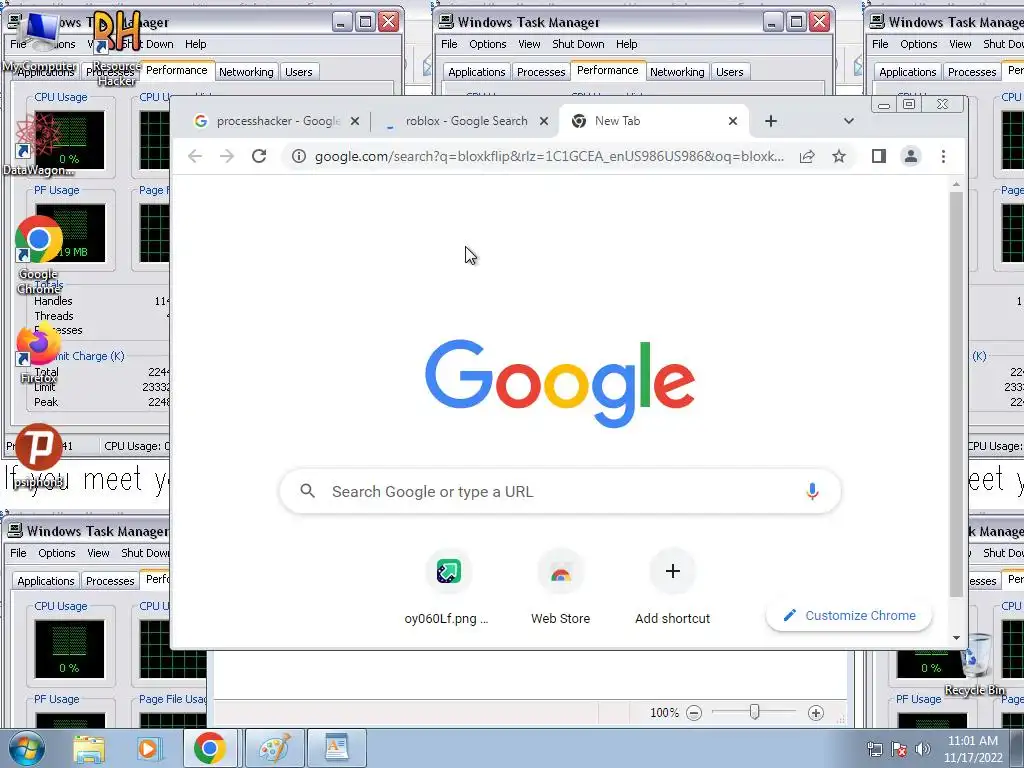Open Chrome three-dot menu
Viewport: 1024px width, 768px height.
pyautogui.click(x=943, y=156)
